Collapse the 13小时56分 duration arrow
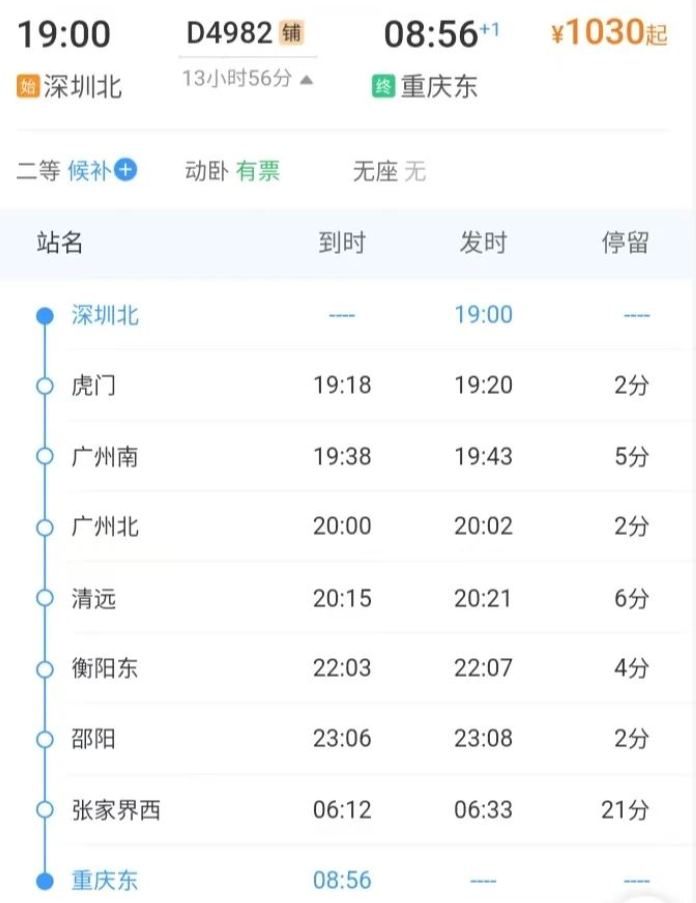Image resolution: width=696 pixels, height=903 pixels. point(306,79)
